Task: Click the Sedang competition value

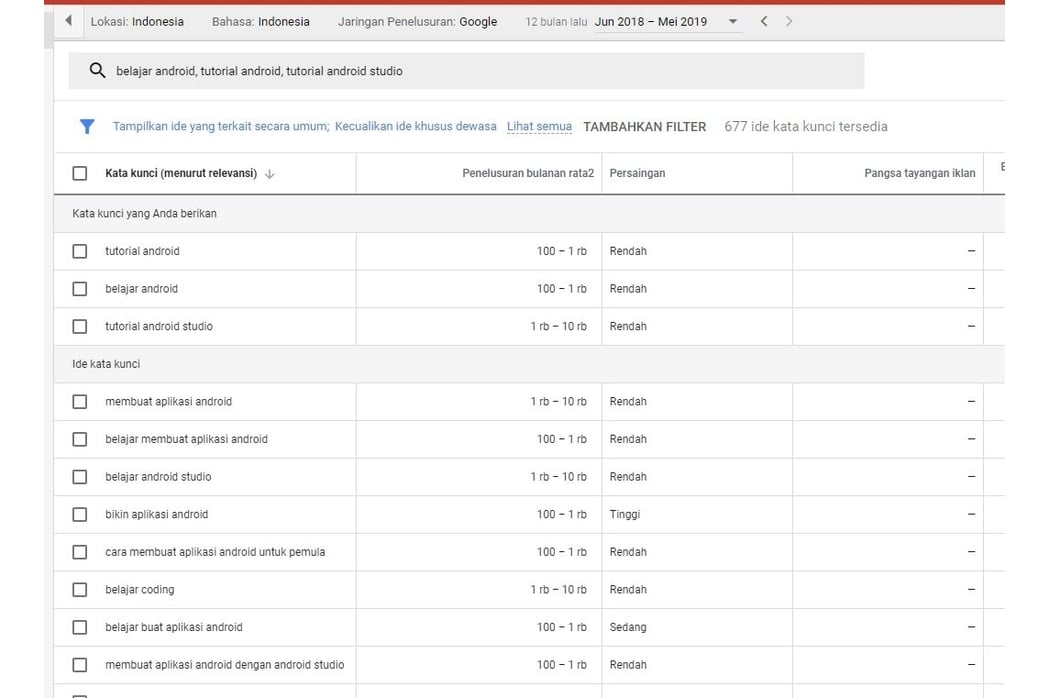Action: click(x=628, y=627)
